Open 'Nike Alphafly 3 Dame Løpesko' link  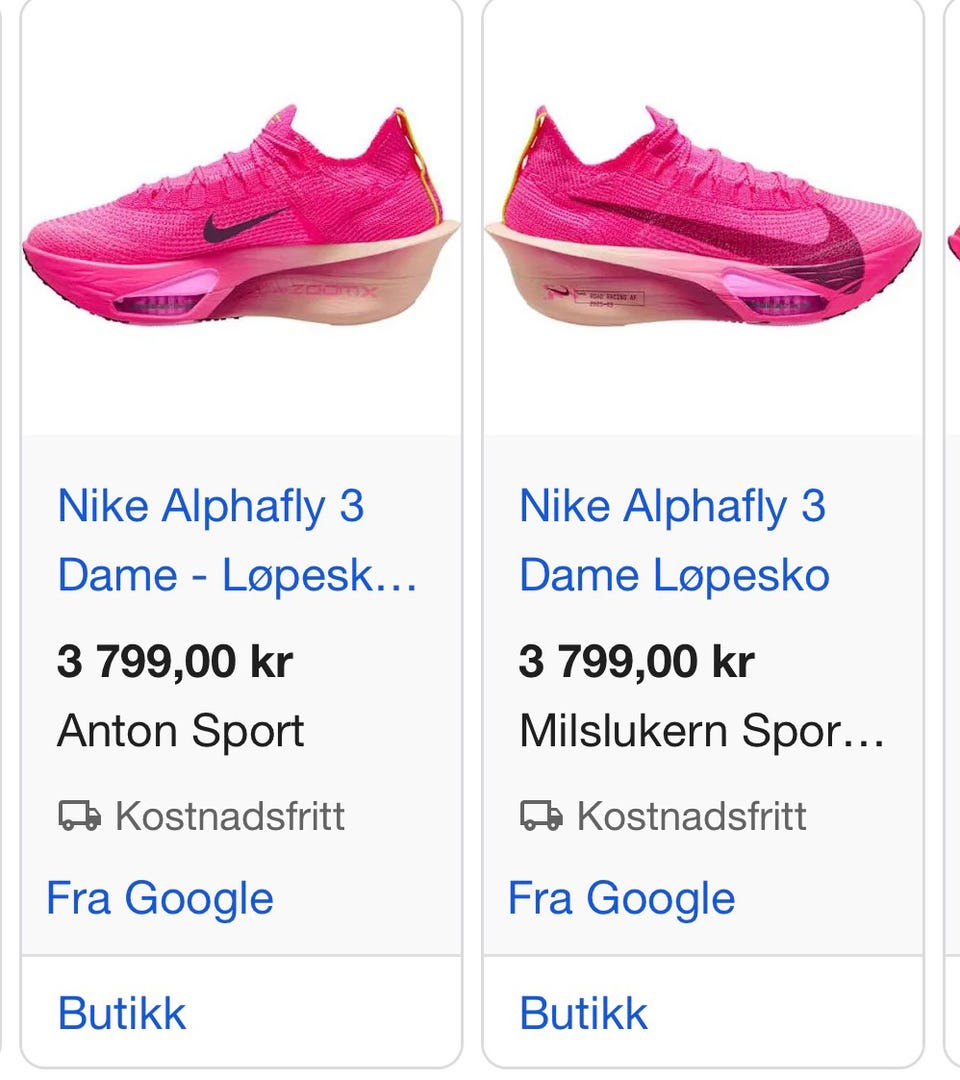point(674,541)
